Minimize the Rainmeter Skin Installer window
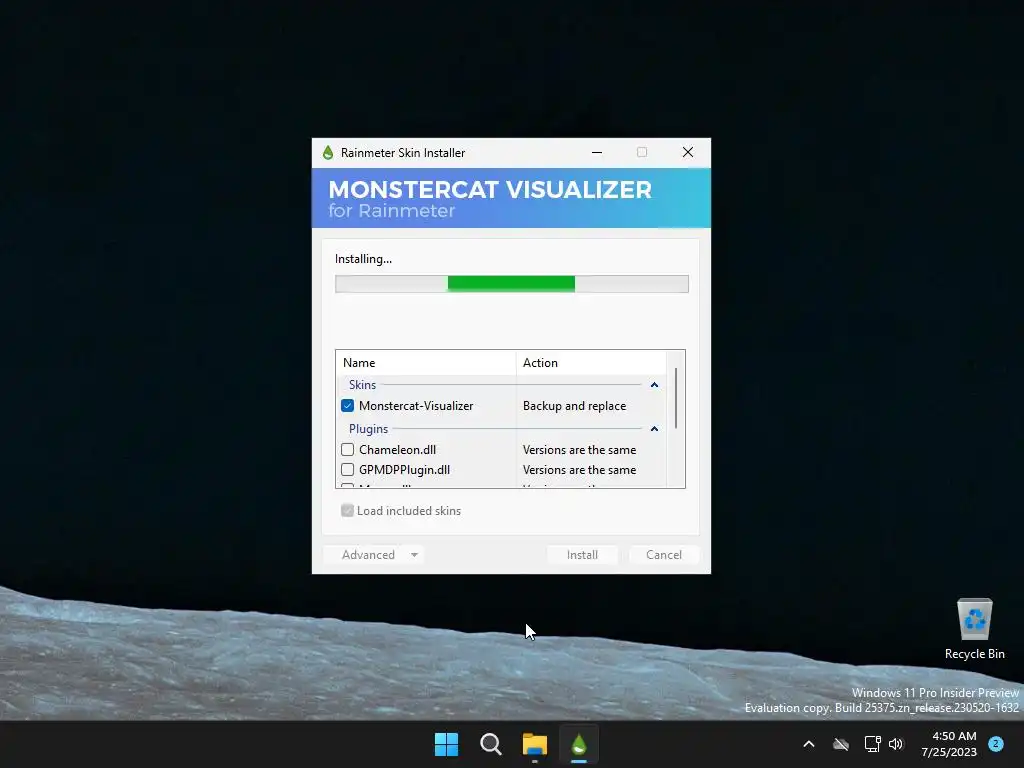Image resolution: width=1024 pixels, height=768 pixels. tap(596, 152)
